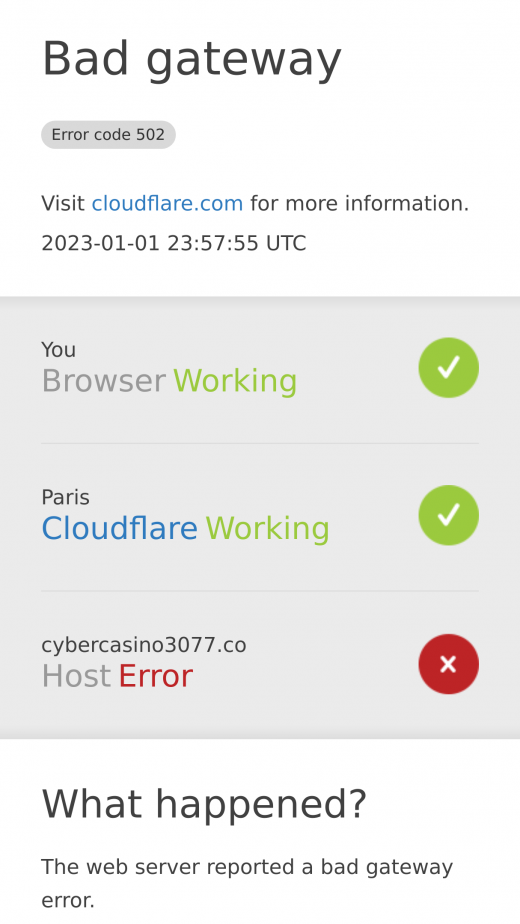Click the gray Host label
520x924 pixels.
point(76,676)
